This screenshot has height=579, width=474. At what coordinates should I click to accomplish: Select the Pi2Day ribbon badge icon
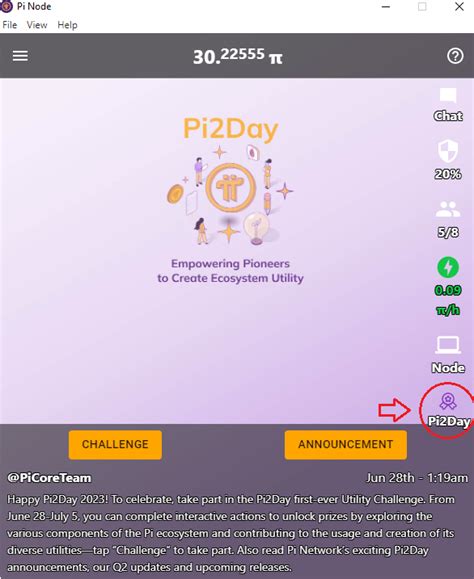[x=448, y=401]
